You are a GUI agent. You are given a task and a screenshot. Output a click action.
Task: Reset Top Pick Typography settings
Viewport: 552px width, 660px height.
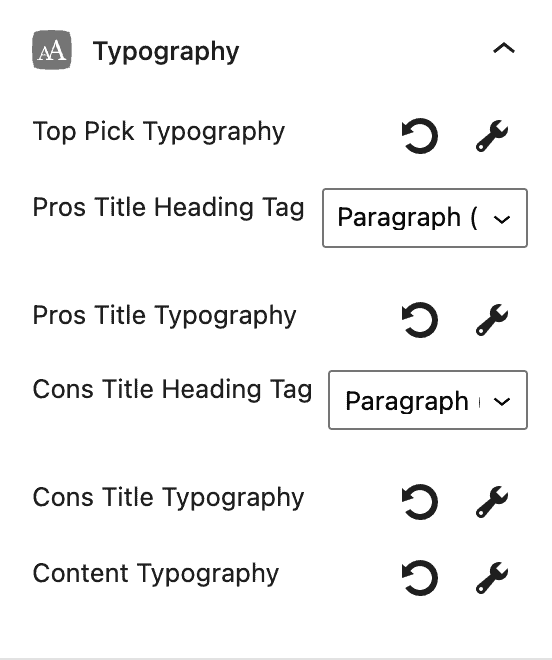[420, 136]
